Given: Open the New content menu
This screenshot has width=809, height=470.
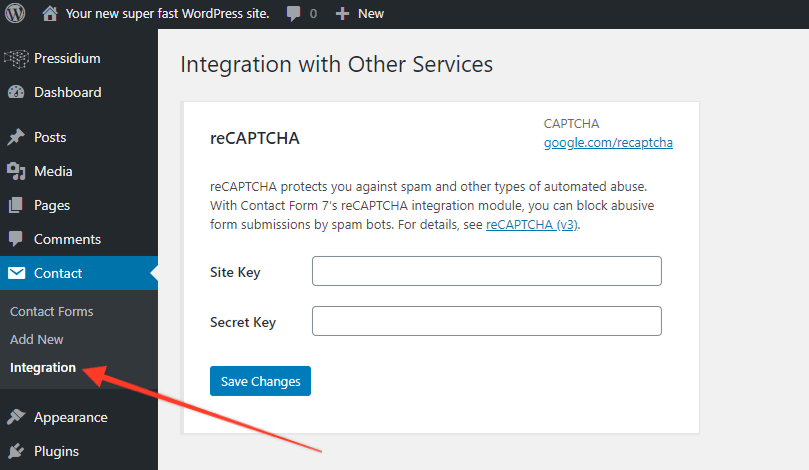Looking at the screenshot, I should pos(370,14).
